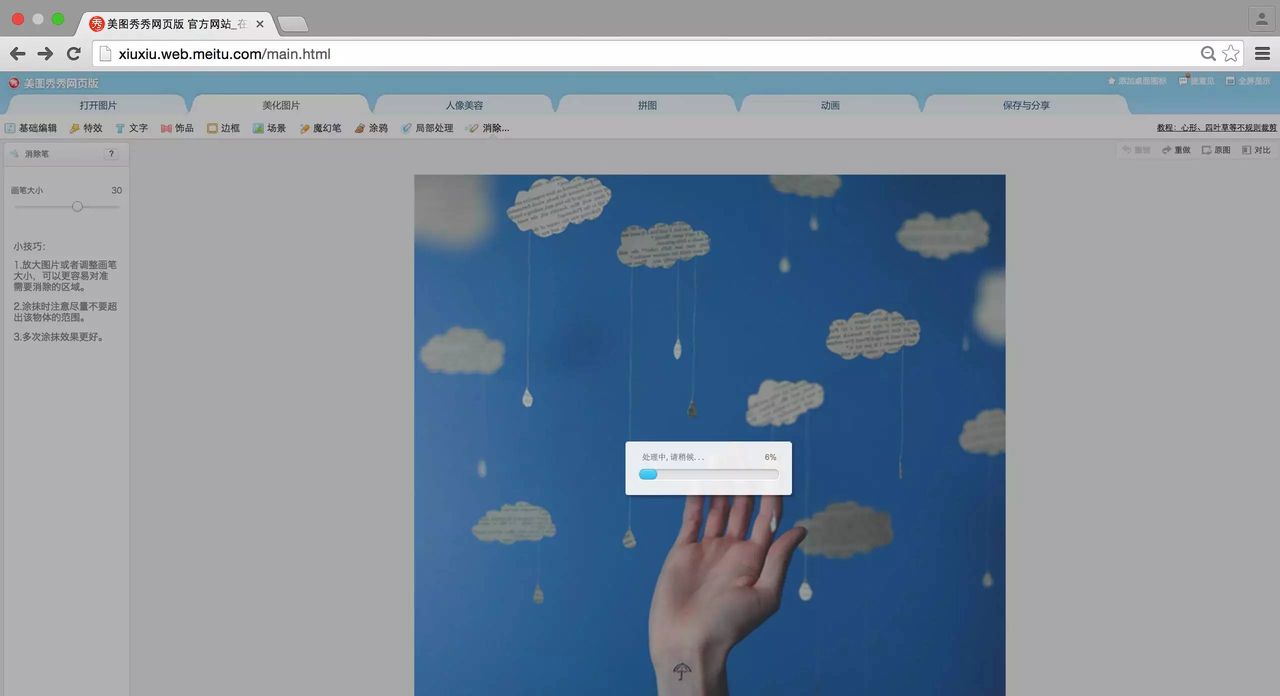Switch to the 打开图片 tab
The width and height of the screenshot is (1280, 696).
click(x=98, y=105)
